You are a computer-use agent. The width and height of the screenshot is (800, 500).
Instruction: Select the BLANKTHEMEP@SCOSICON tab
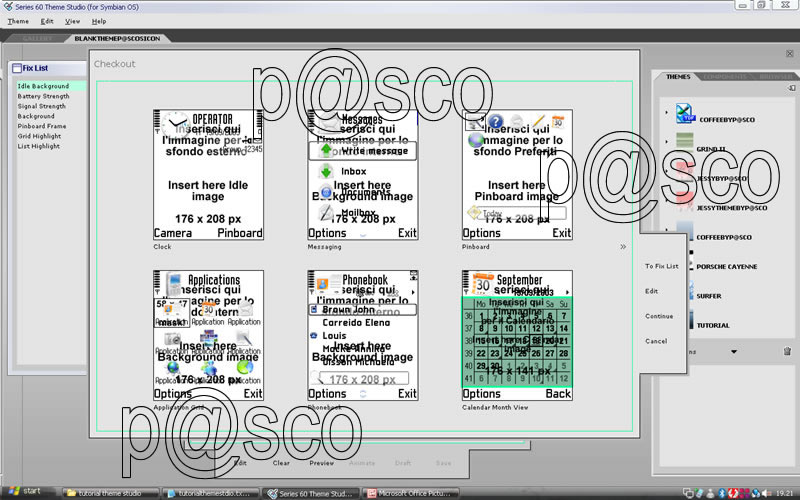tap(117, 38)
